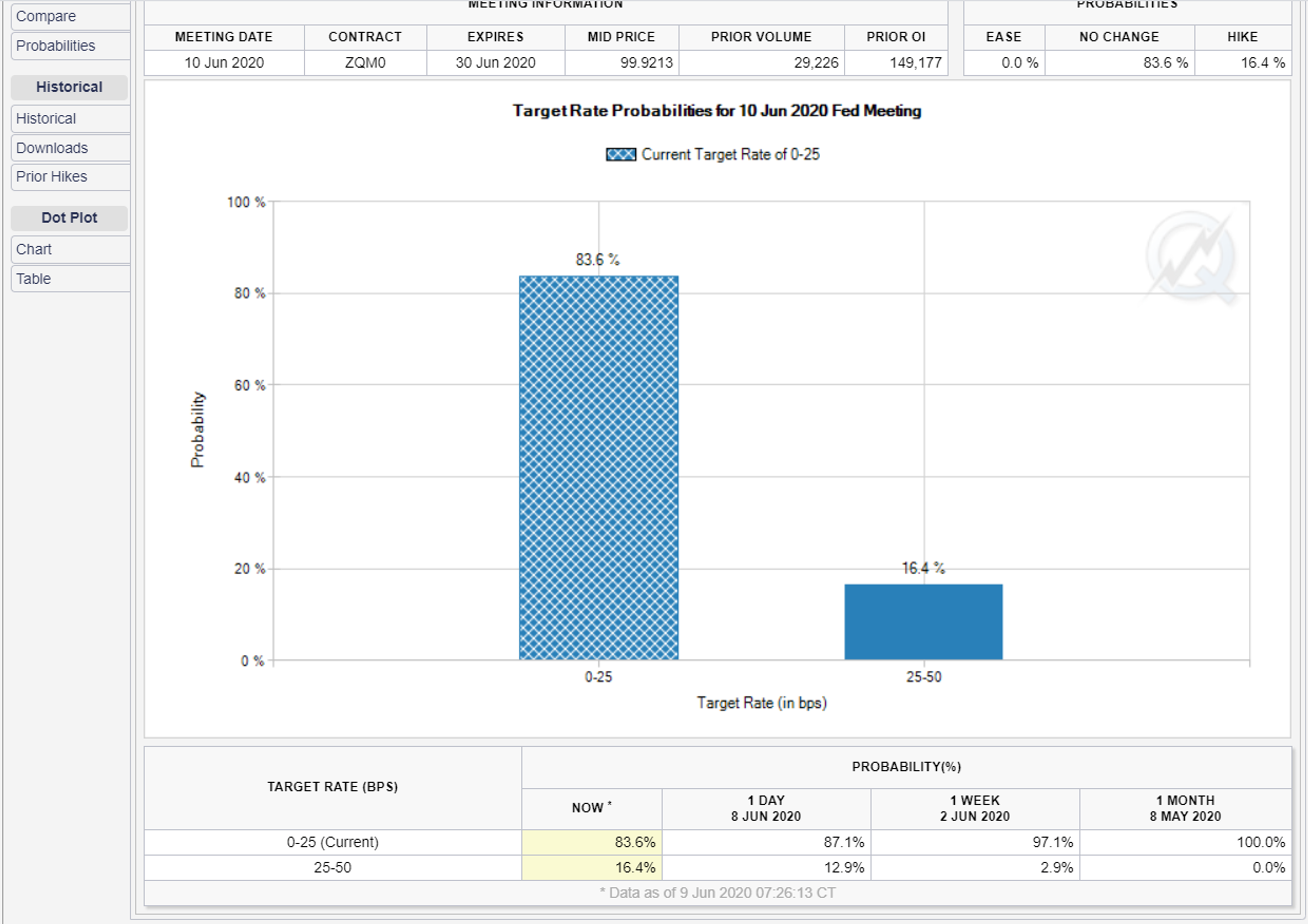Click the highlighted 16.4% NOW cell
1308x924 pixels.
[592, 867]
